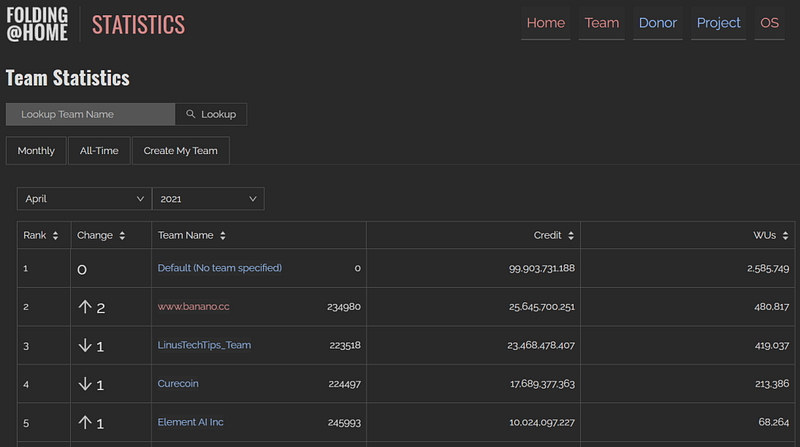Focus the Lookup Team Name field
This screenshot has height=447, width=800.
pyautogui.click(x=90, y=114)
